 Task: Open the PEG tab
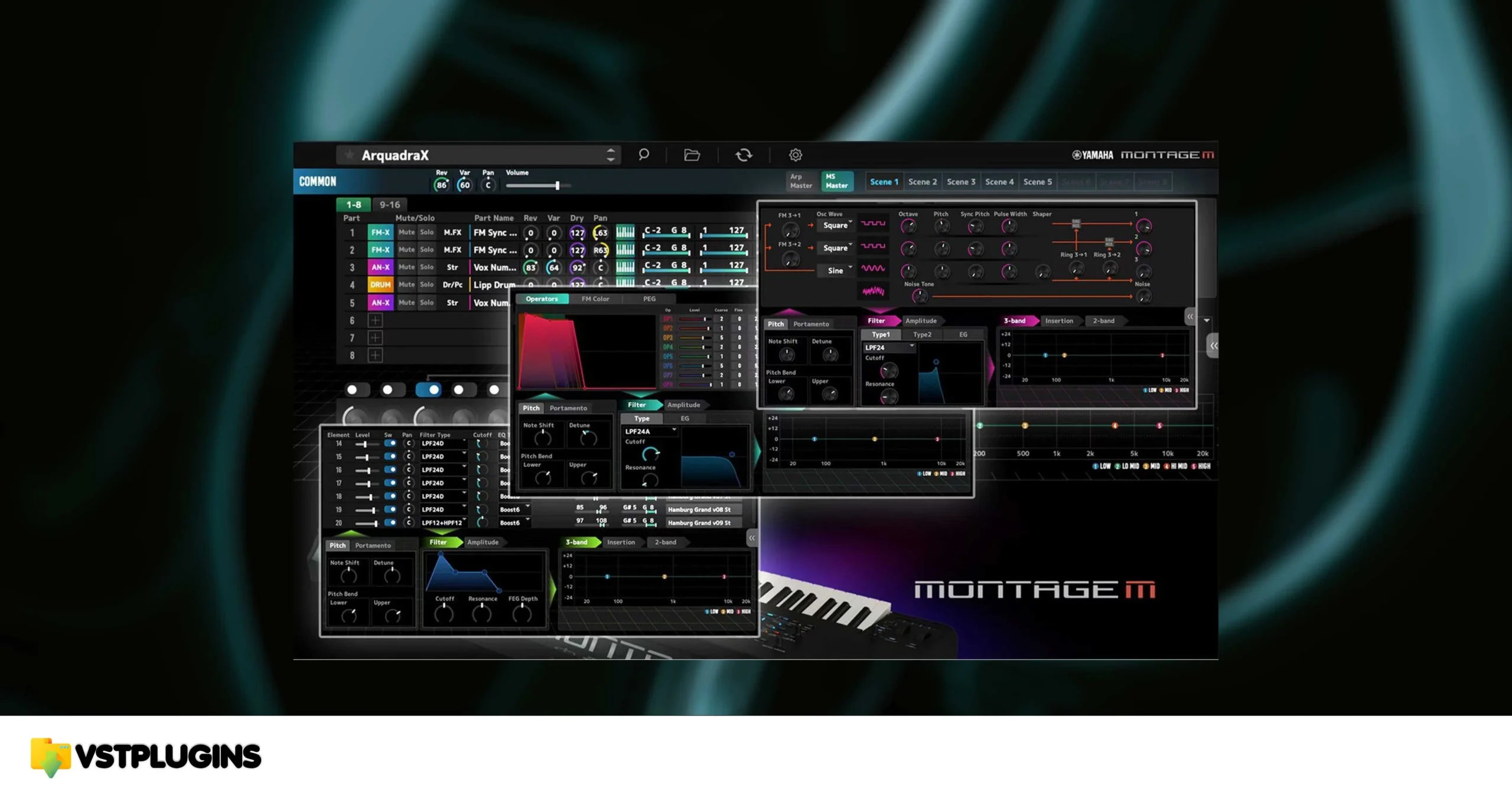[649, 299]
